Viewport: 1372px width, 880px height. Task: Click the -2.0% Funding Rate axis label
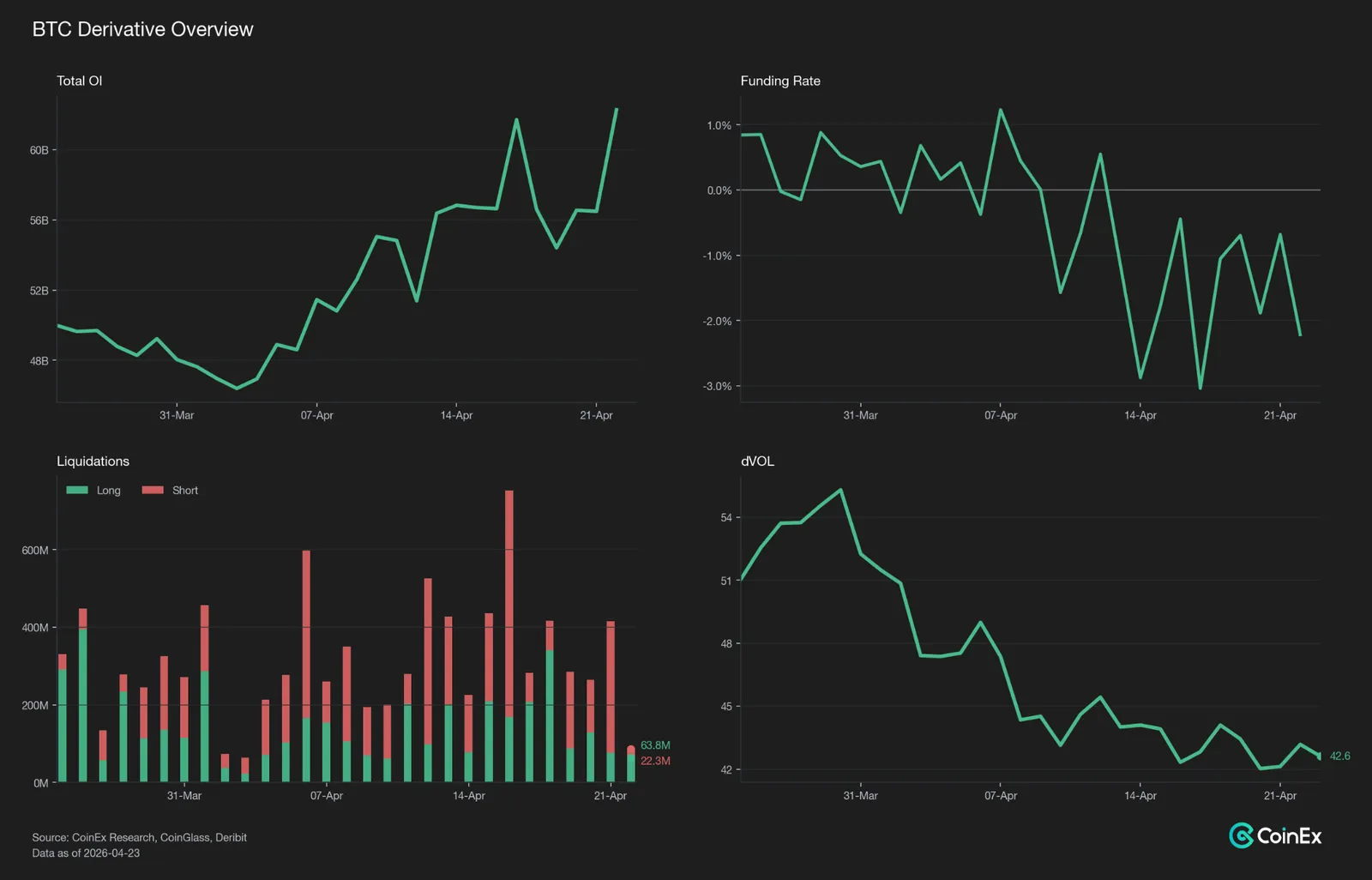point(717,321)
